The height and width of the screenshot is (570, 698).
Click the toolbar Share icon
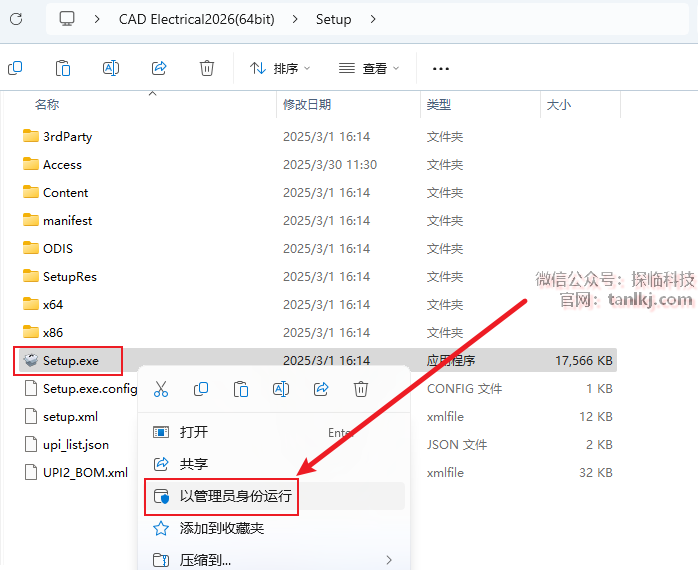(159, 68)
